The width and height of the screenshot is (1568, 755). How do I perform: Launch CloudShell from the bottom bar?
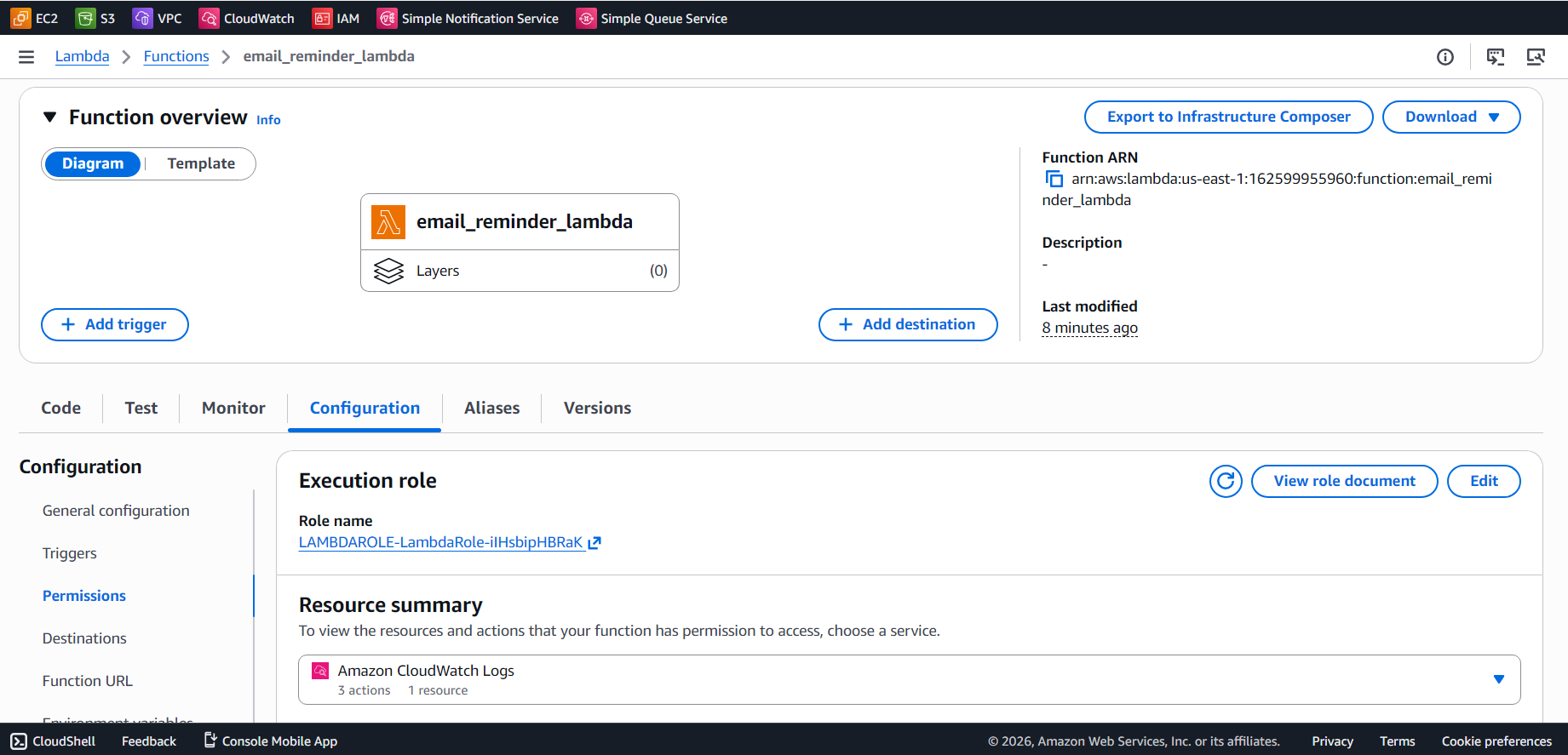(x=54, y=741)
